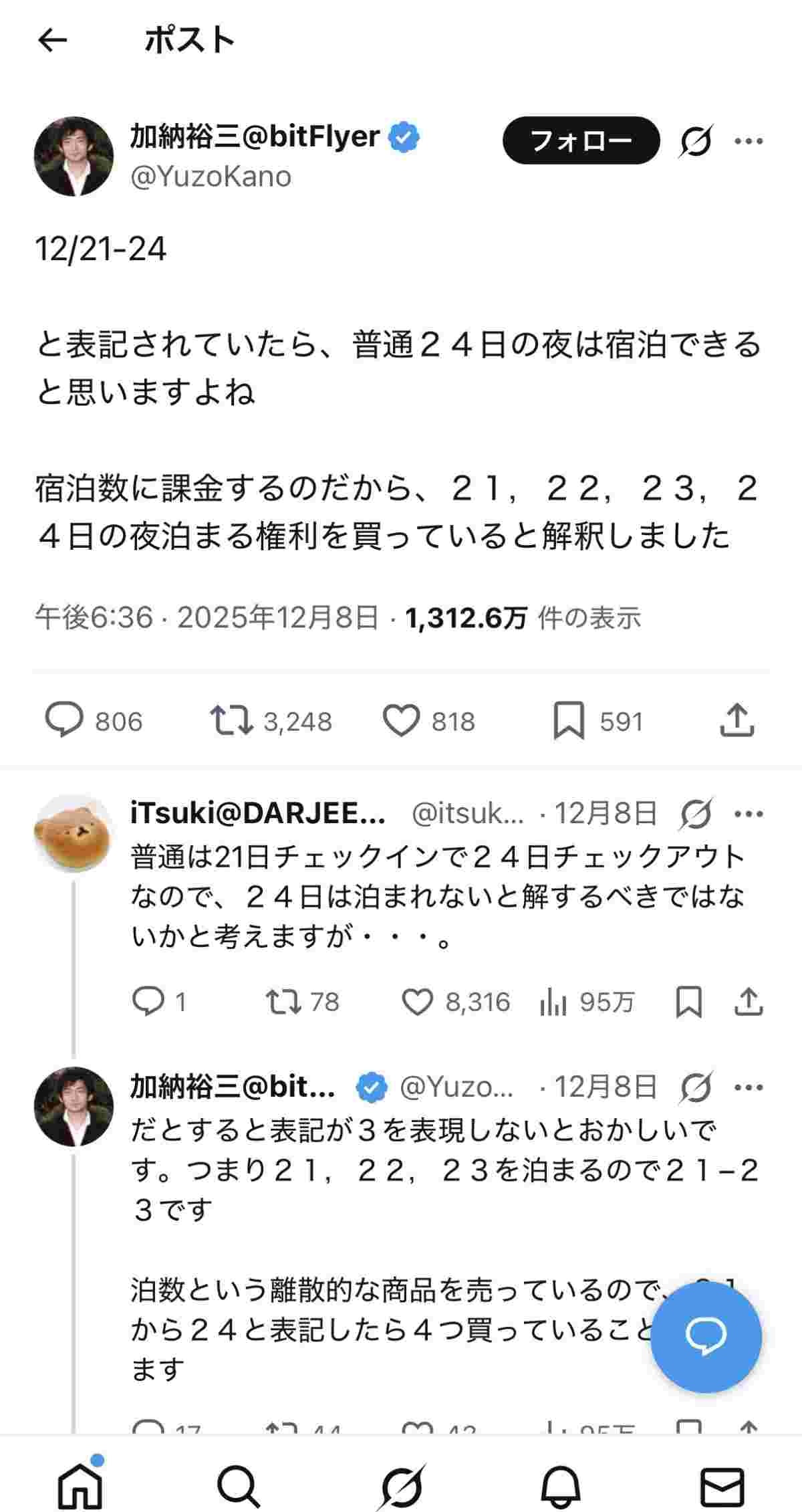Screen dimensions: 802x1512
Task: Bookmark the main post with 591 bookmarks
Action: coord(569,720)
